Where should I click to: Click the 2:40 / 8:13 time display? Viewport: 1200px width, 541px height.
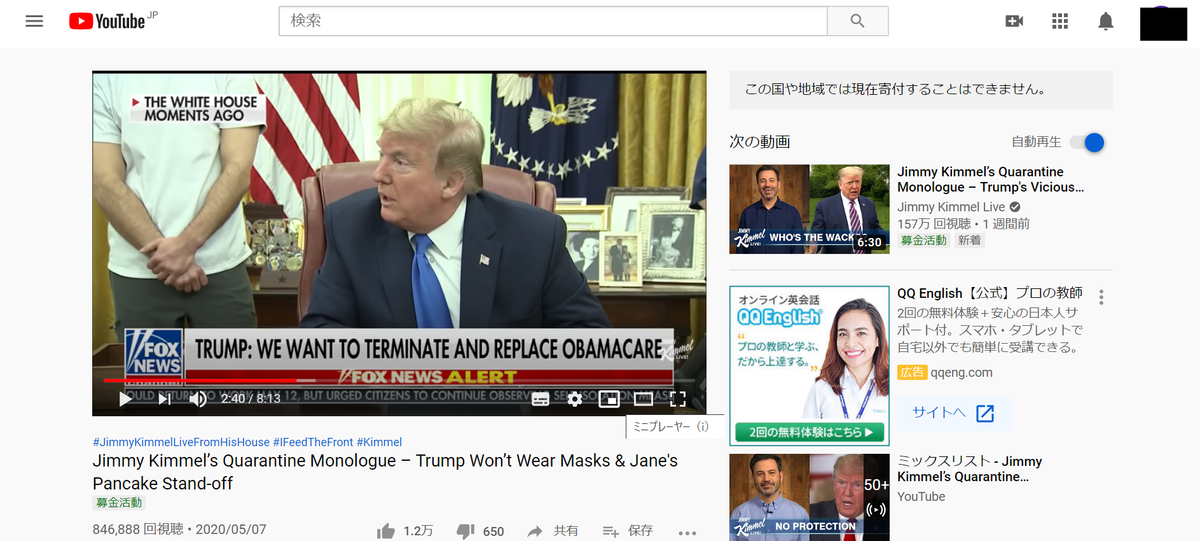(251, 399)
